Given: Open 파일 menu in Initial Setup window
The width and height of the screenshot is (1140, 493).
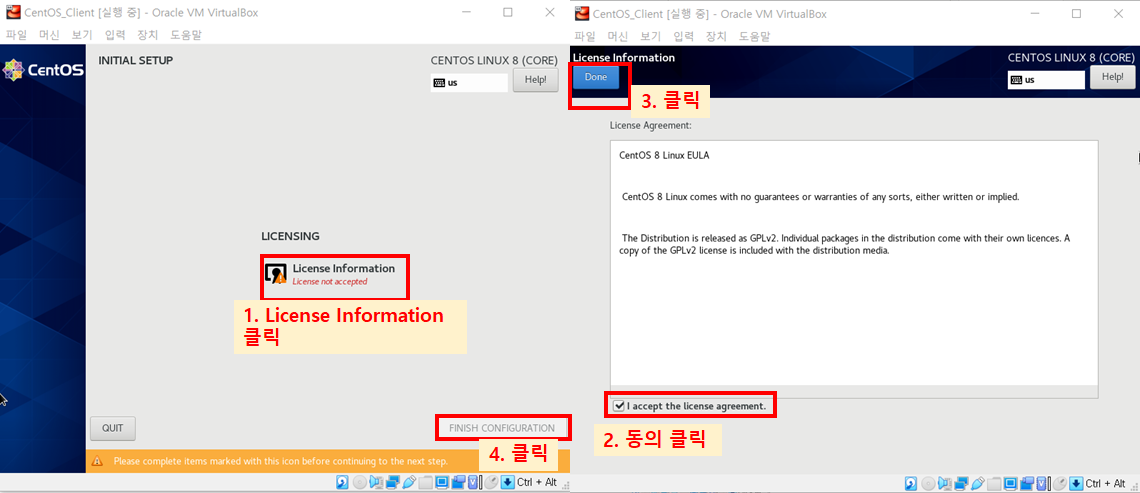Looking at the screenshot, I should point(16,35).
